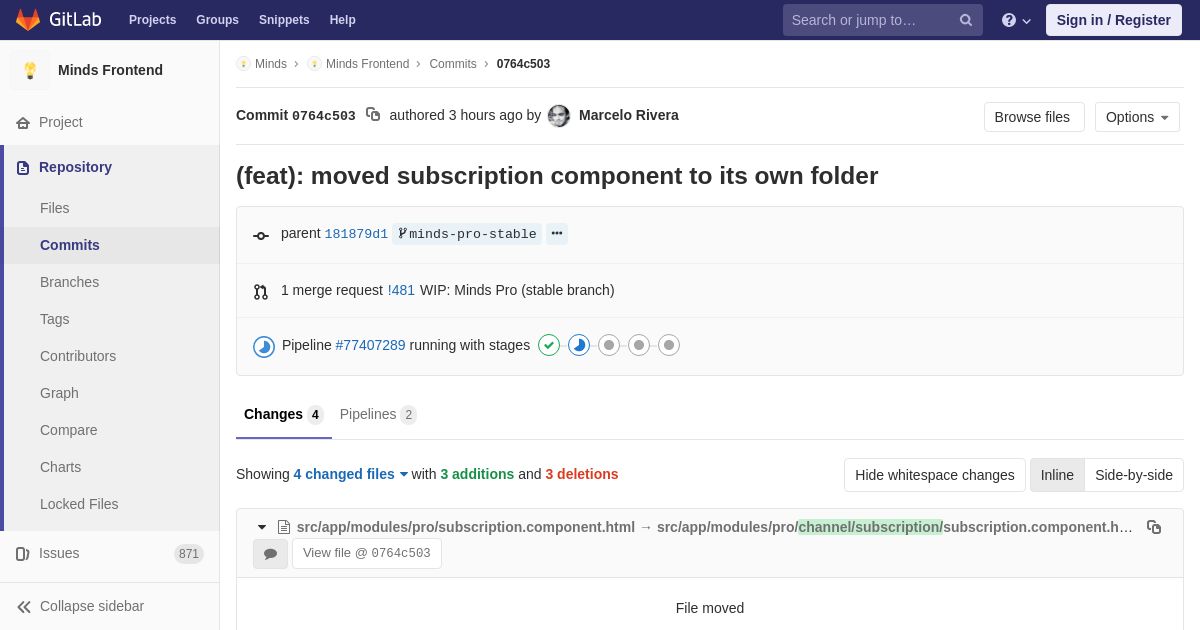The width and height of the screenshot is (1200, 630).
Task: Open the top Help link
Action: pos(343,20)
